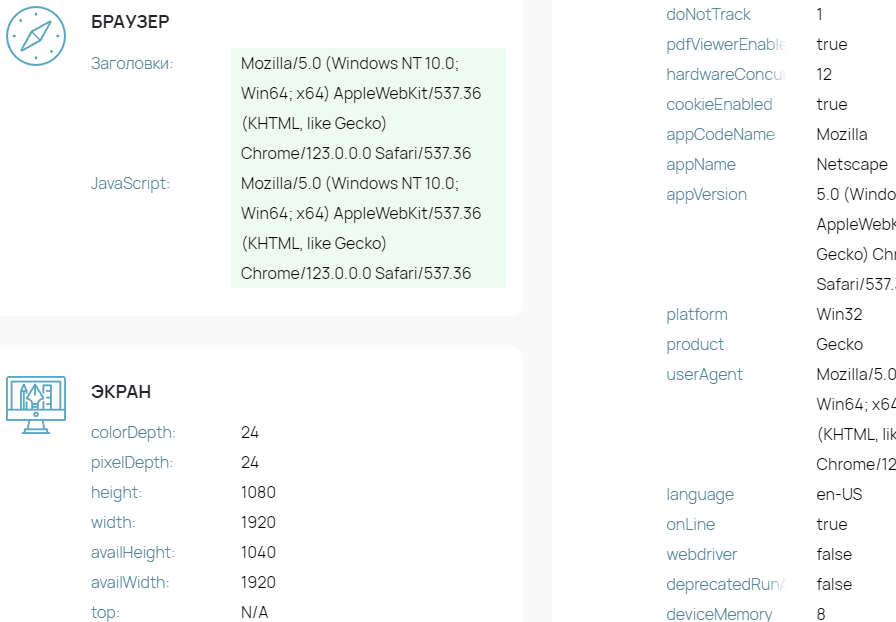Click the deviceMemory property label

point(719,615)
